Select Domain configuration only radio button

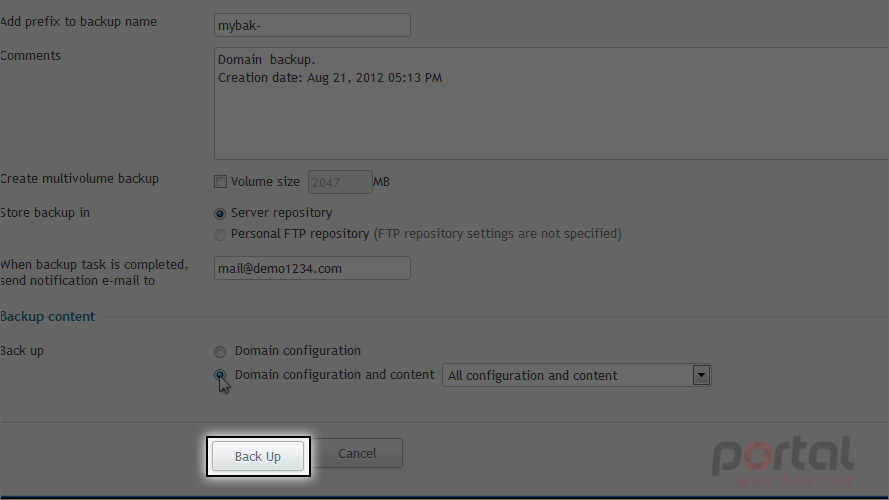click(x=220, y=352)
